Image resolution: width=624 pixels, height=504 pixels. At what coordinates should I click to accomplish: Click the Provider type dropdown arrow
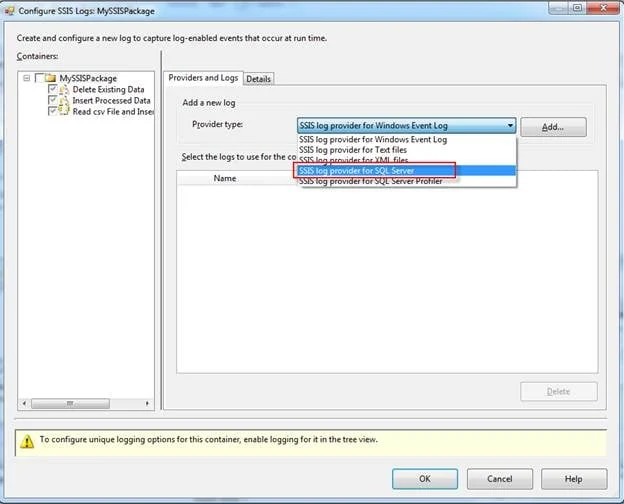[x=510, y=125]
